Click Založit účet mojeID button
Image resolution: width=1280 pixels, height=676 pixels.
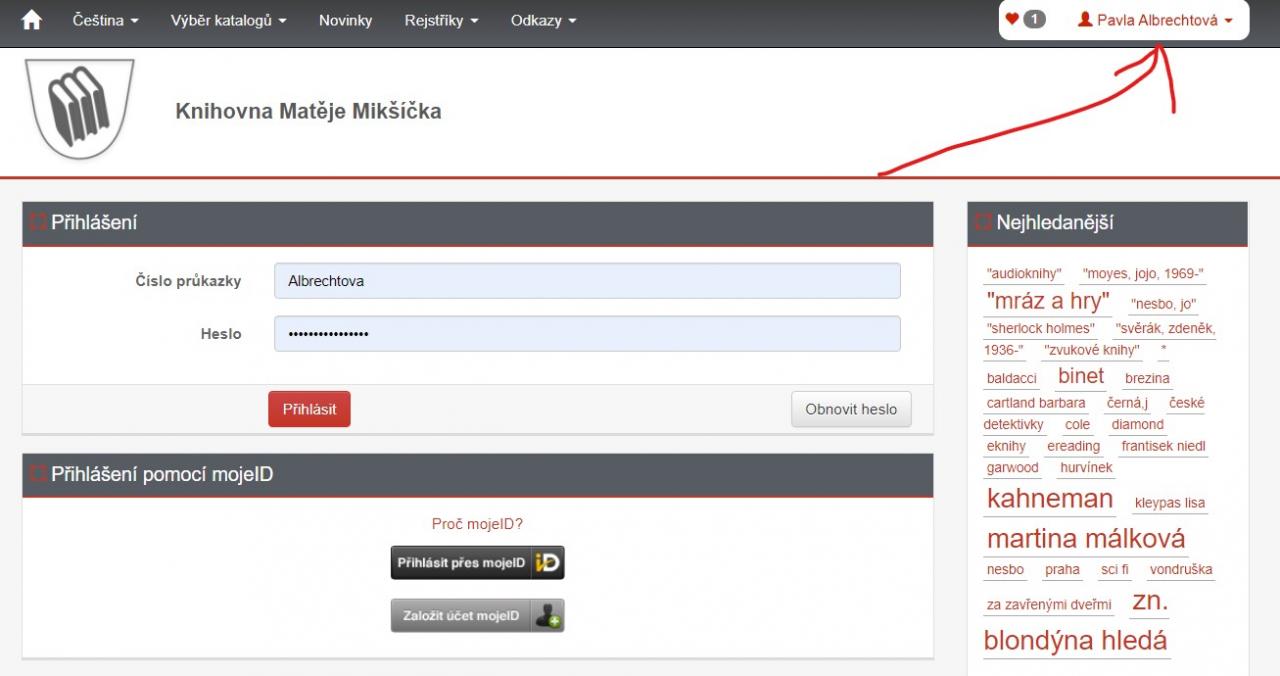(477, 616)
